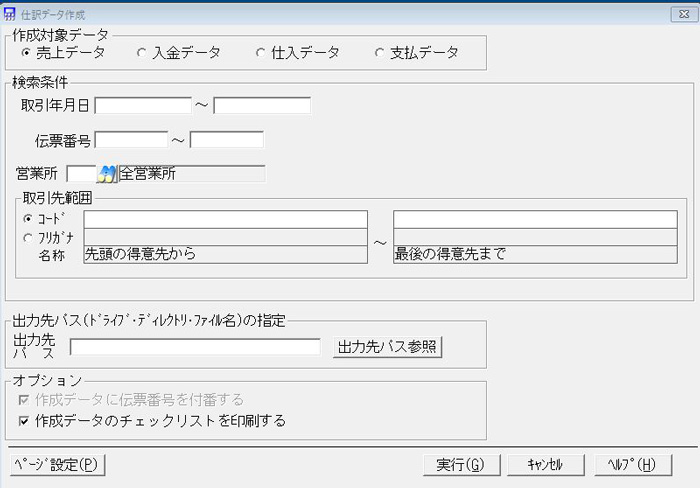Select the コード range option

27,217
